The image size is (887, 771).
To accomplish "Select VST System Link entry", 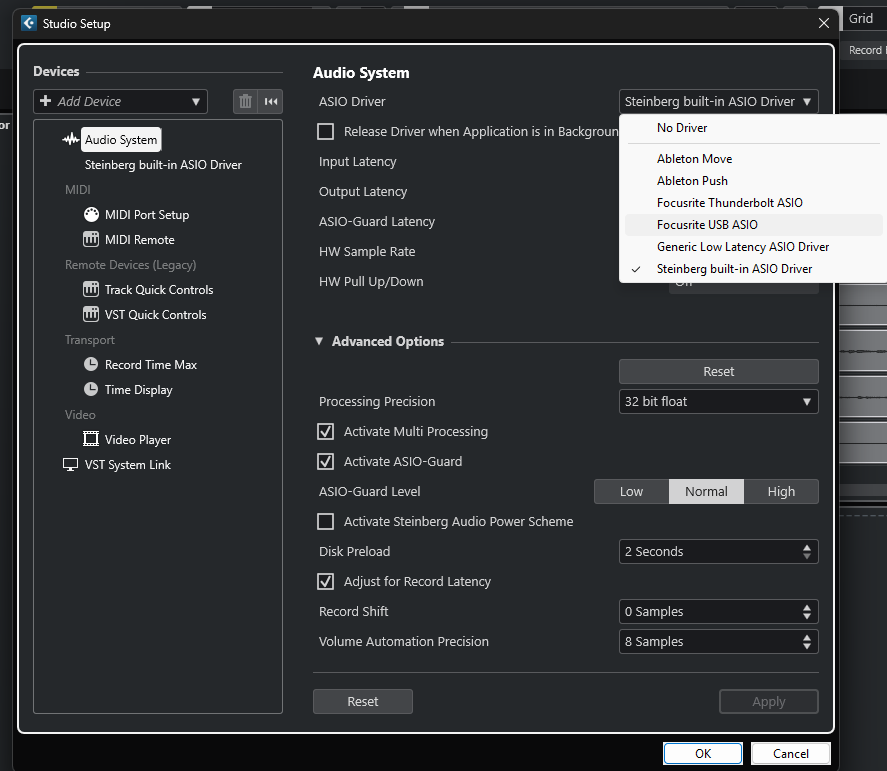I will pos(128,464).
